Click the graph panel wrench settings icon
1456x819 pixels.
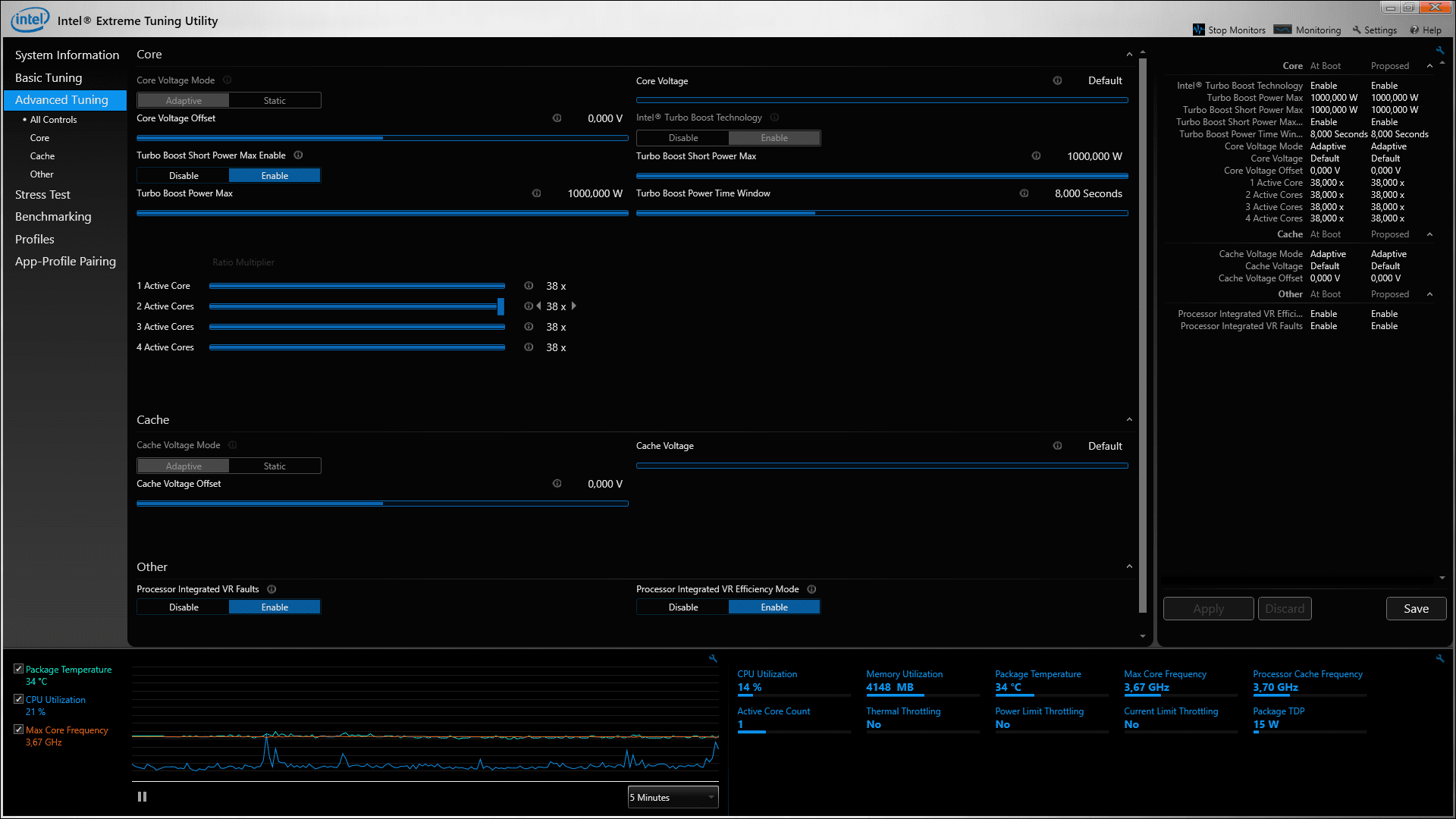tap(713, 658)
